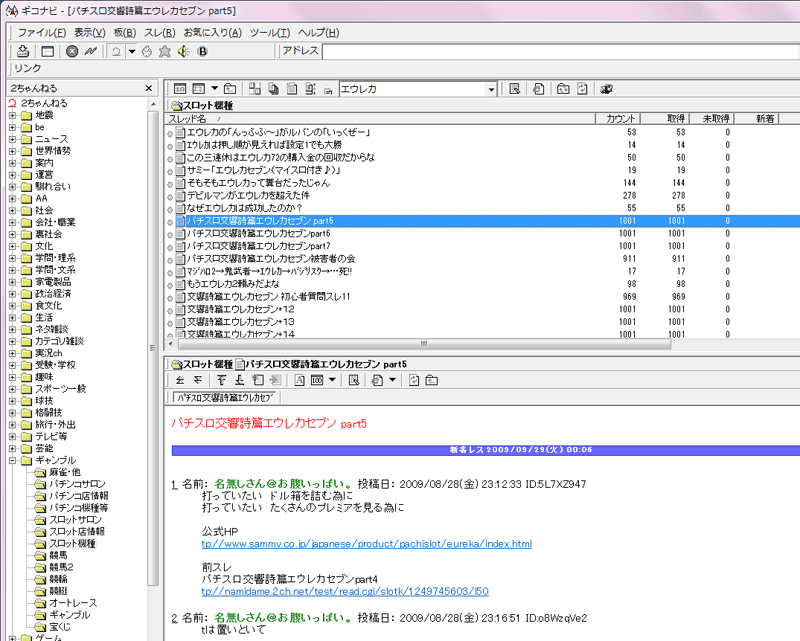
Task: Select thread なぜエウレカは成功したのか？
Action: click(x=244, y=208)
